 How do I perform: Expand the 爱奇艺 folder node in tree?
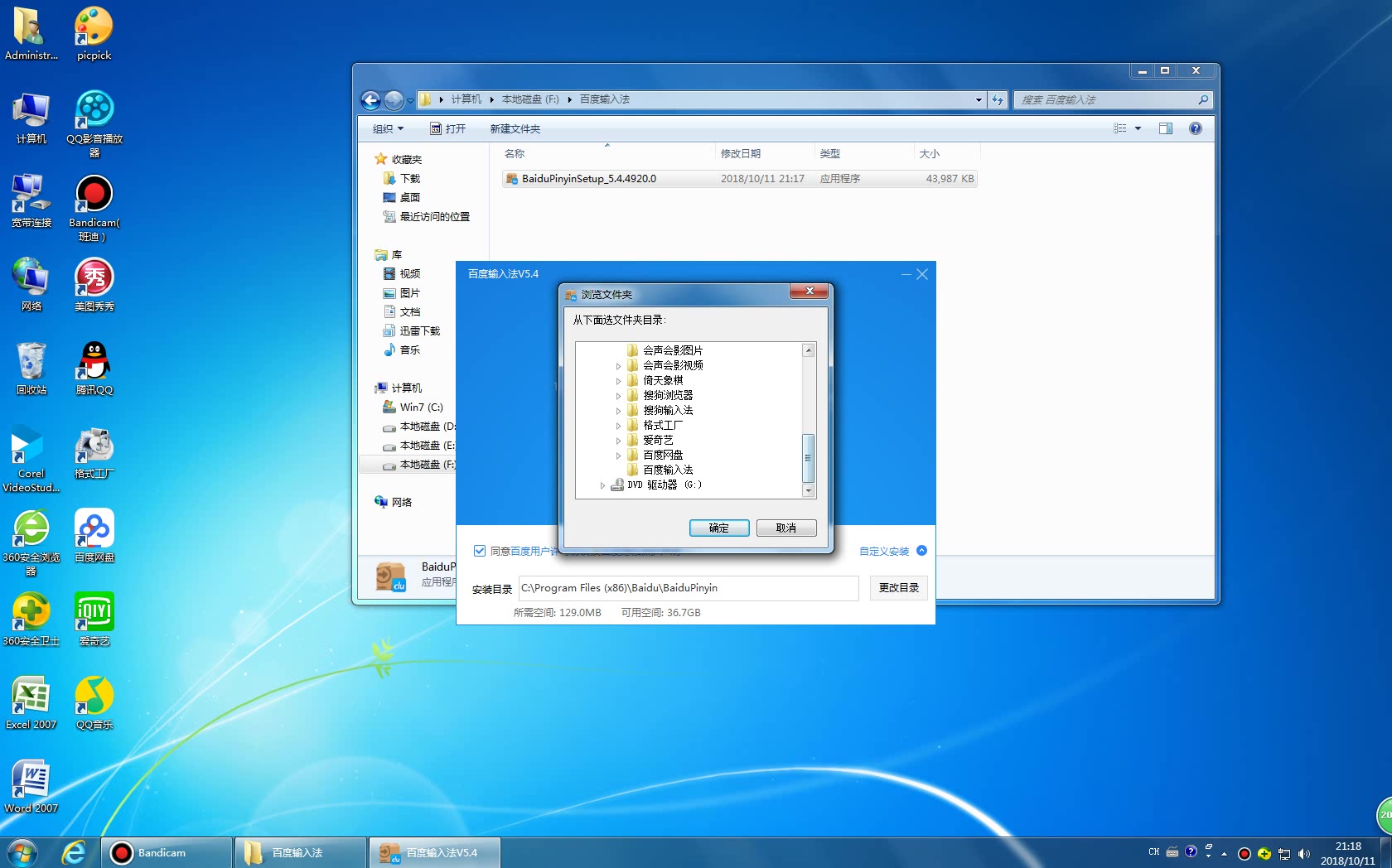(618, 441)
